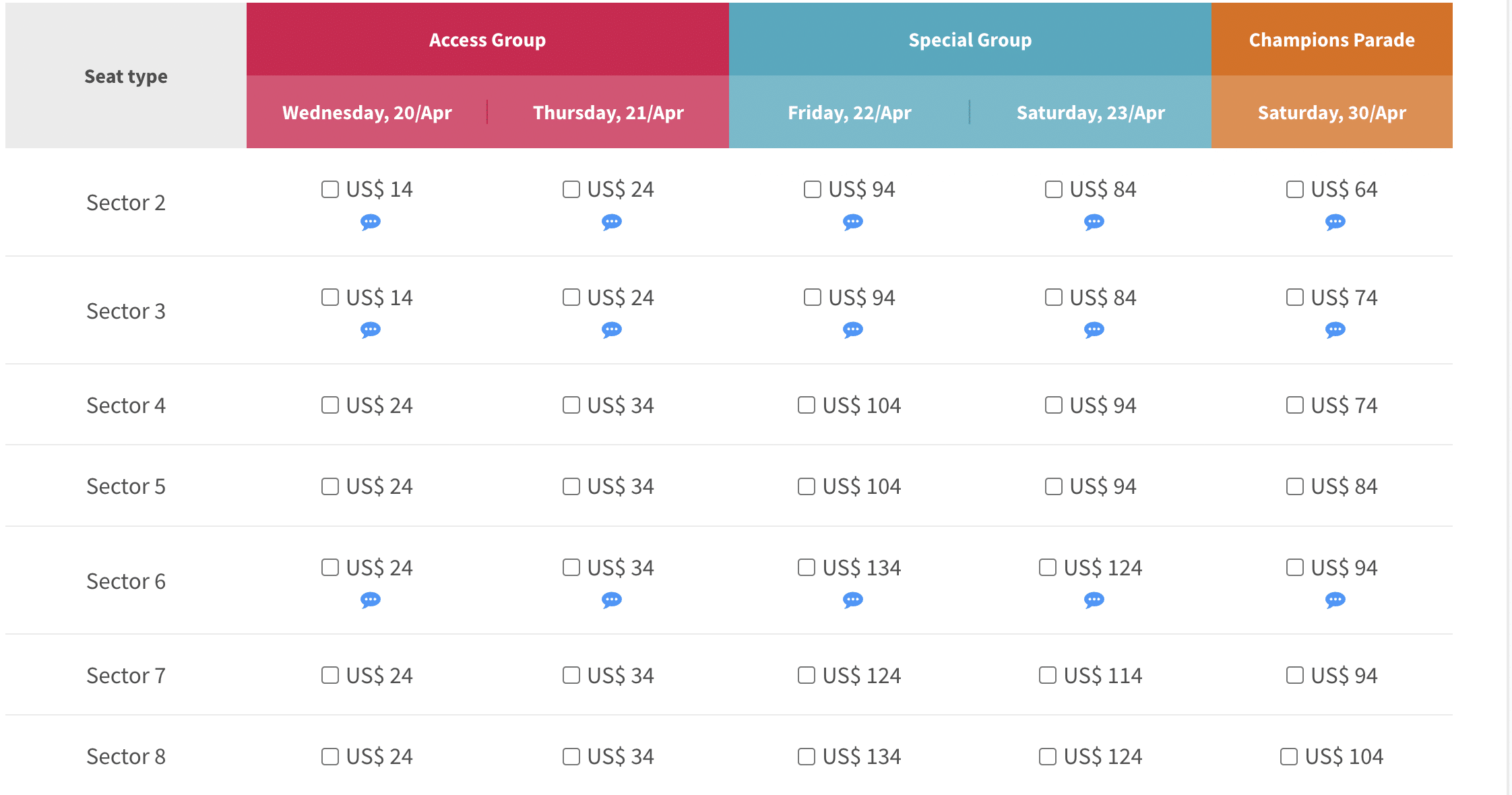Click comment bubble under Sector 2 Wednesday price
This screenshot has width=1512, height=795.
tap(371, 222)
